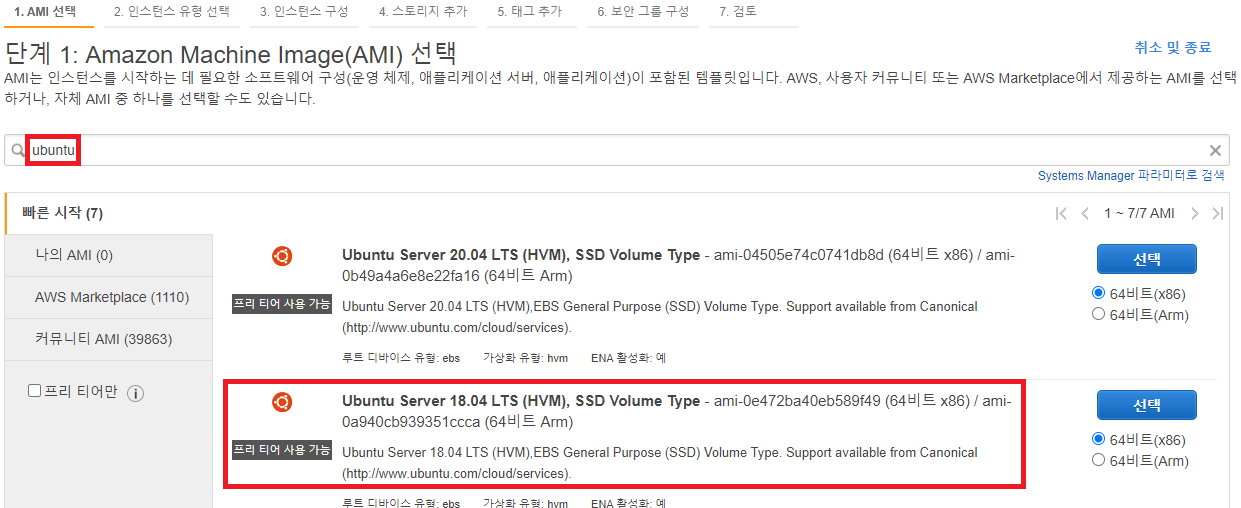Open the 5. 태그 추가 tab
Viewport: 1241px width, 508px height.
point(530,12)
